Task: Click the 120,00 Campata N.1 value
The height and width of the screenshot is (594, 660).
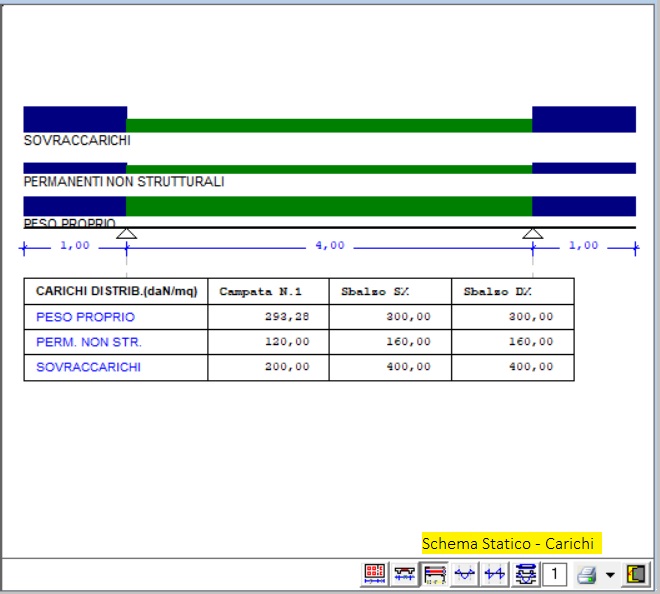Action: tap(287, 341)
